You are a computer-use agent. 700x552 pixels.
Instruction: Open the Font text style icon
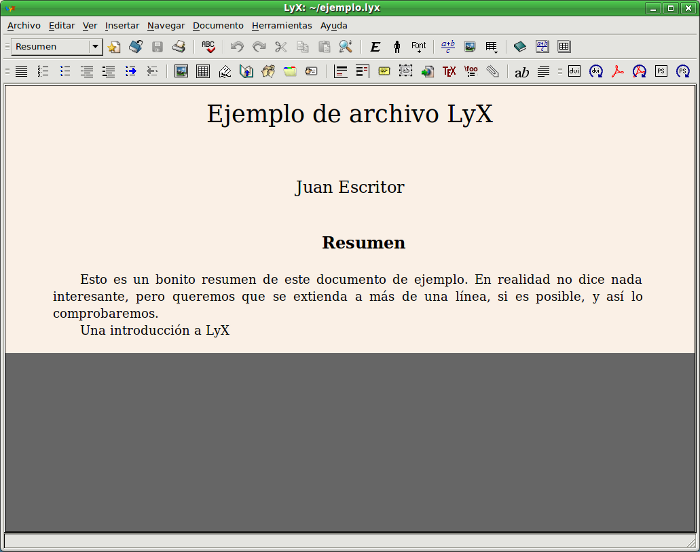419,46
